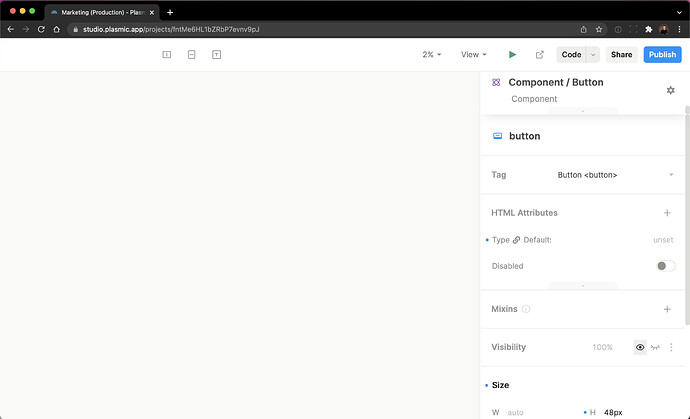Click the Mixins info icon
Viewport: 690px width, 419px height.
[526, 310]
